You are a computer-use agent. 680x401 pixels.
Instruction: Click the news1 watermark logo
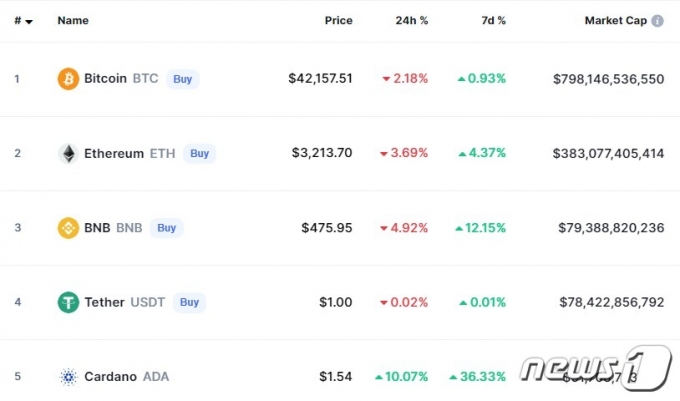[x=596, y=368]
